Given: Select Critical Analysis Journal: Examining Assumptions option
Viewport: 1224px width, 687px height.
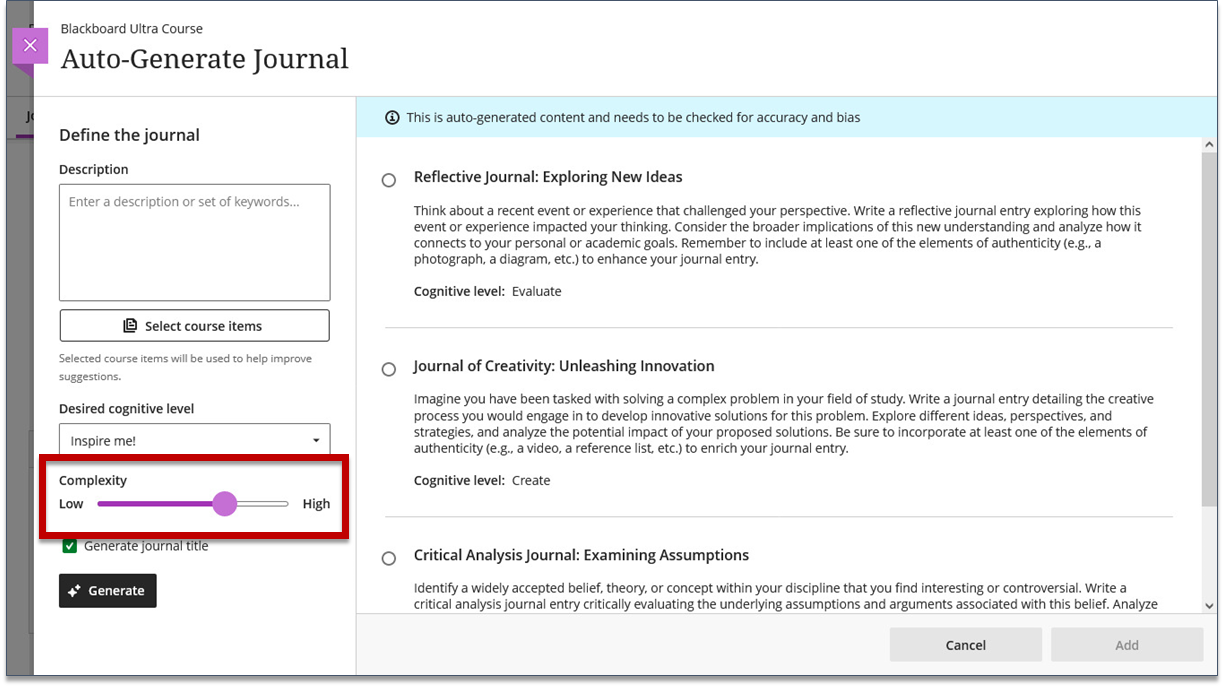Looking at the screenshot, I should 389,559.
